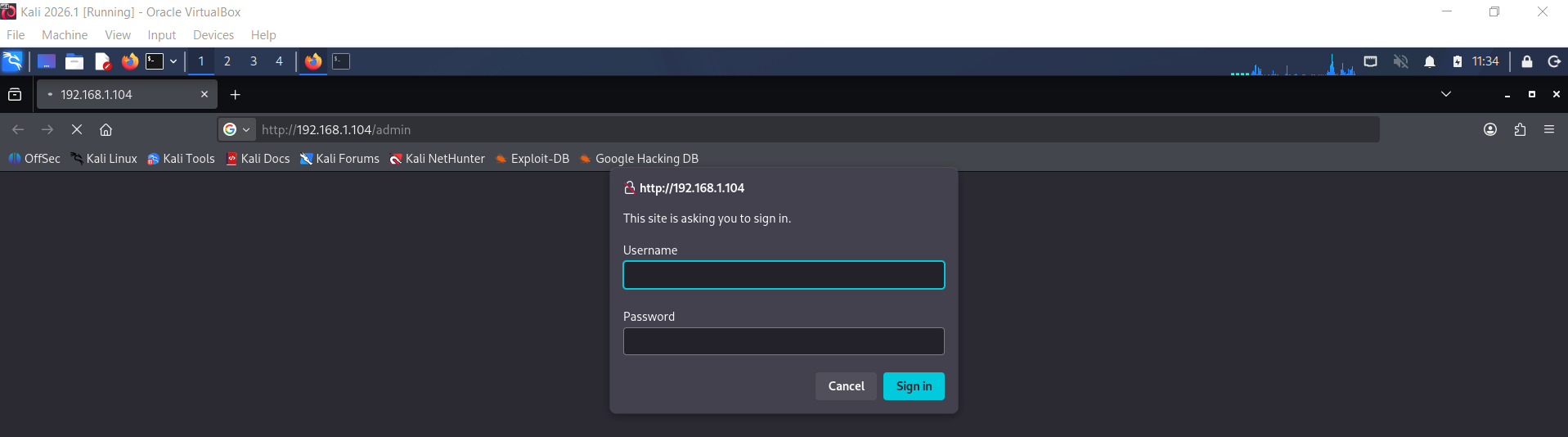
Task: Click the logout session icon
Action: pyautogui.click(x=1554, y=61)
